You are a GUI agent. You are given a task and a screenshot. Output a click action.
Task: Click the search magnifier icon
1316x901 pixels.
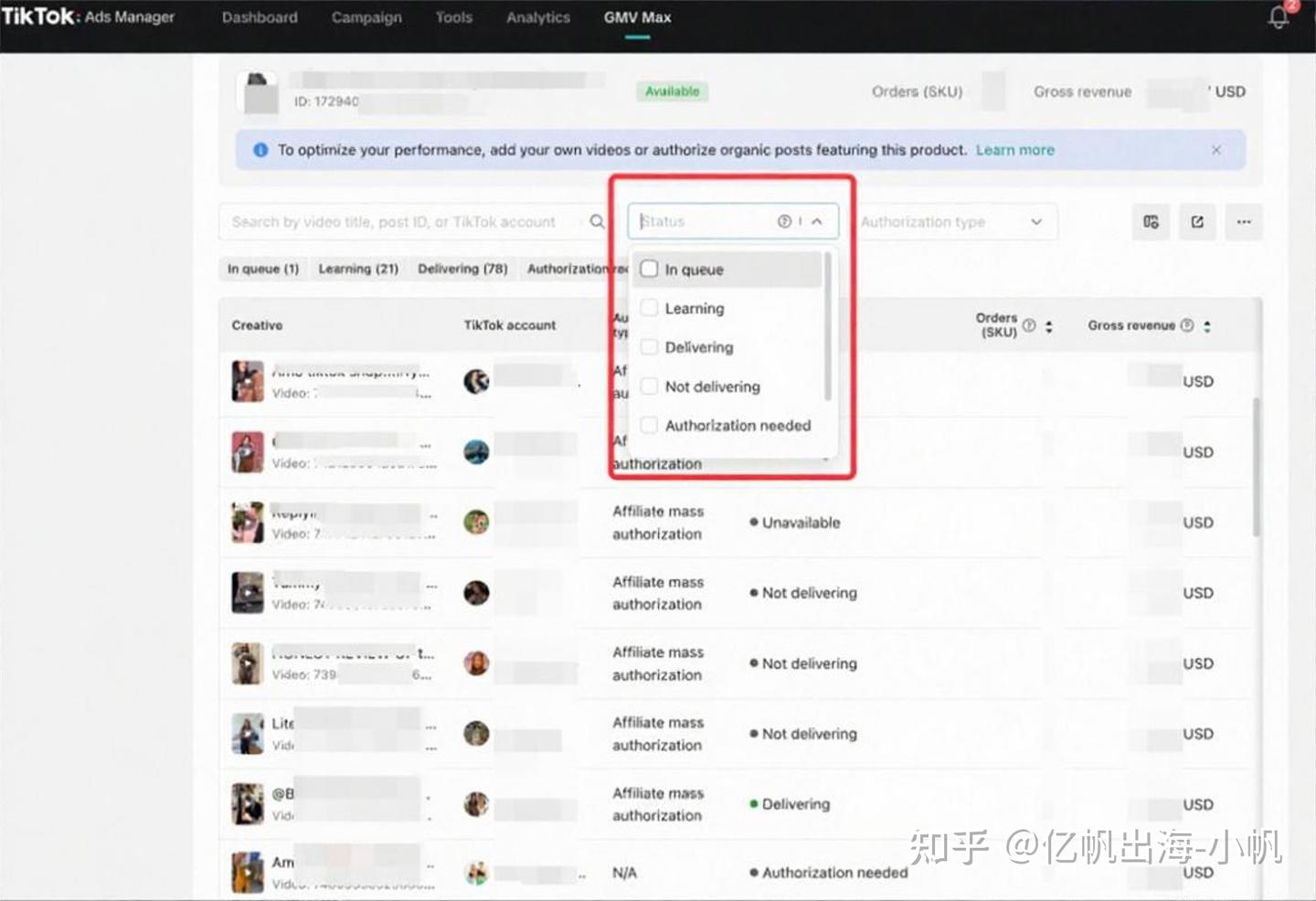(597, 221)
